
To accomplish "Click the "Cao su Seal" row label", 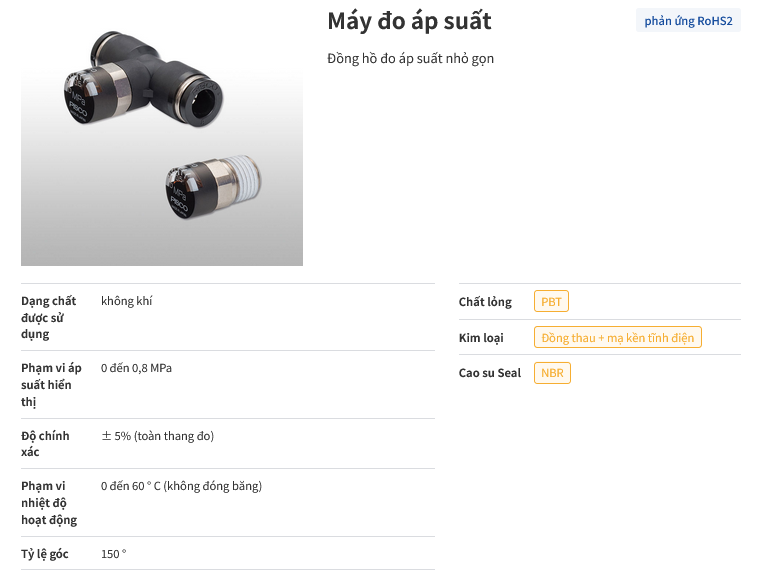I will [490, 373].
